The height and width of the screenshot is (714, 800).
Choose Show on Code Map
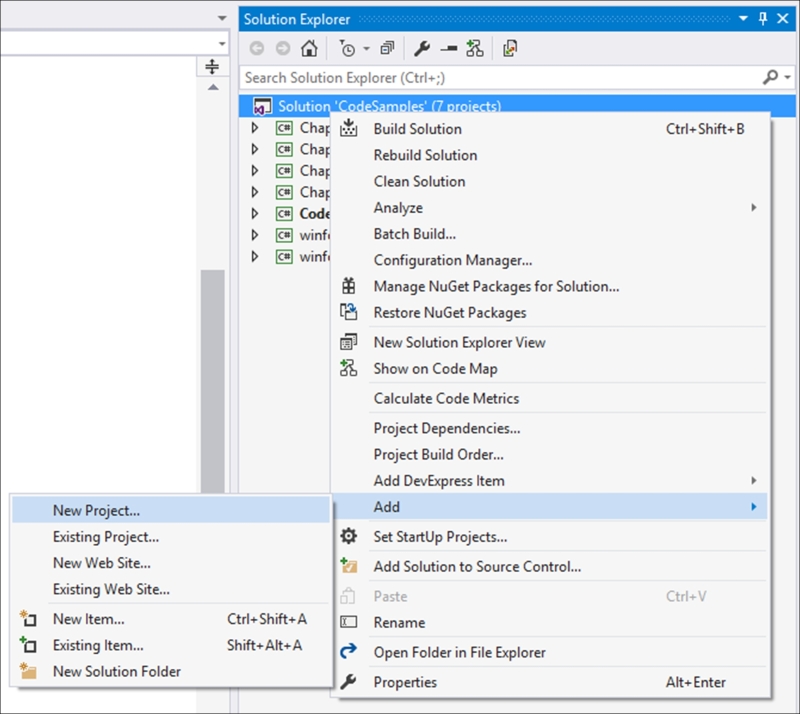(x=550, y=369)
